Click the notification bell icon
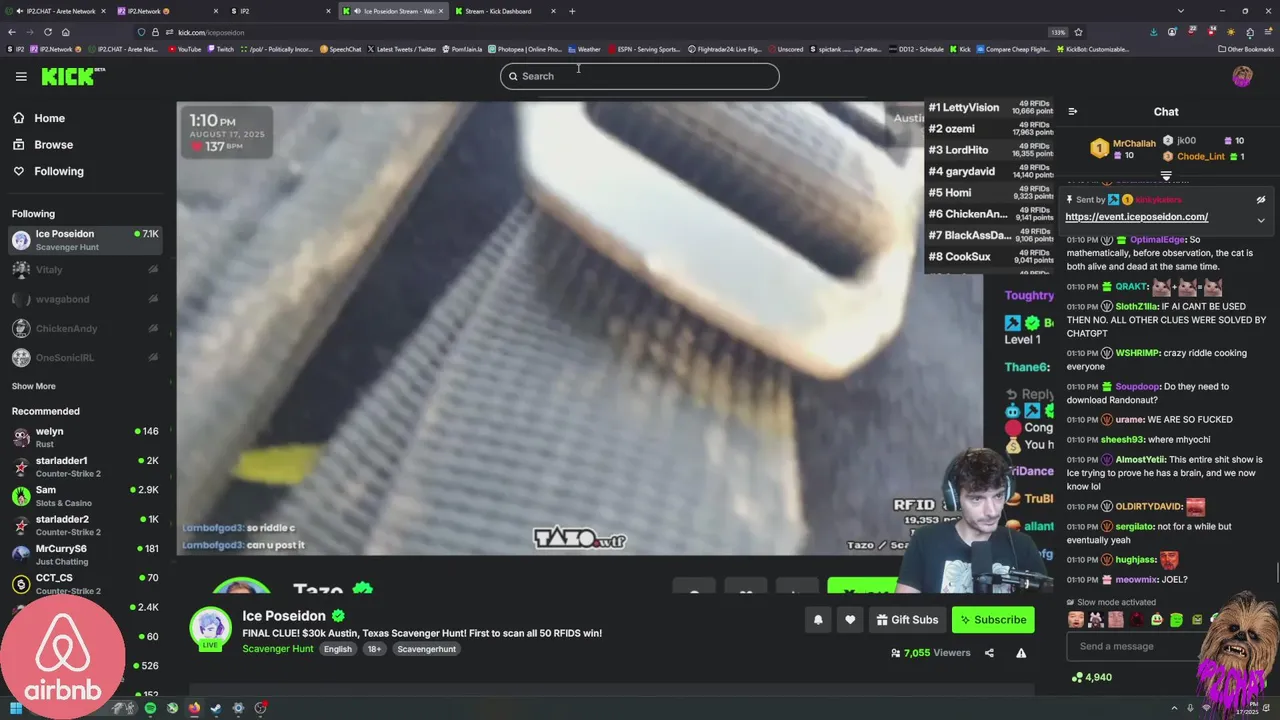 pyautogui.click(x=818, y=620)
